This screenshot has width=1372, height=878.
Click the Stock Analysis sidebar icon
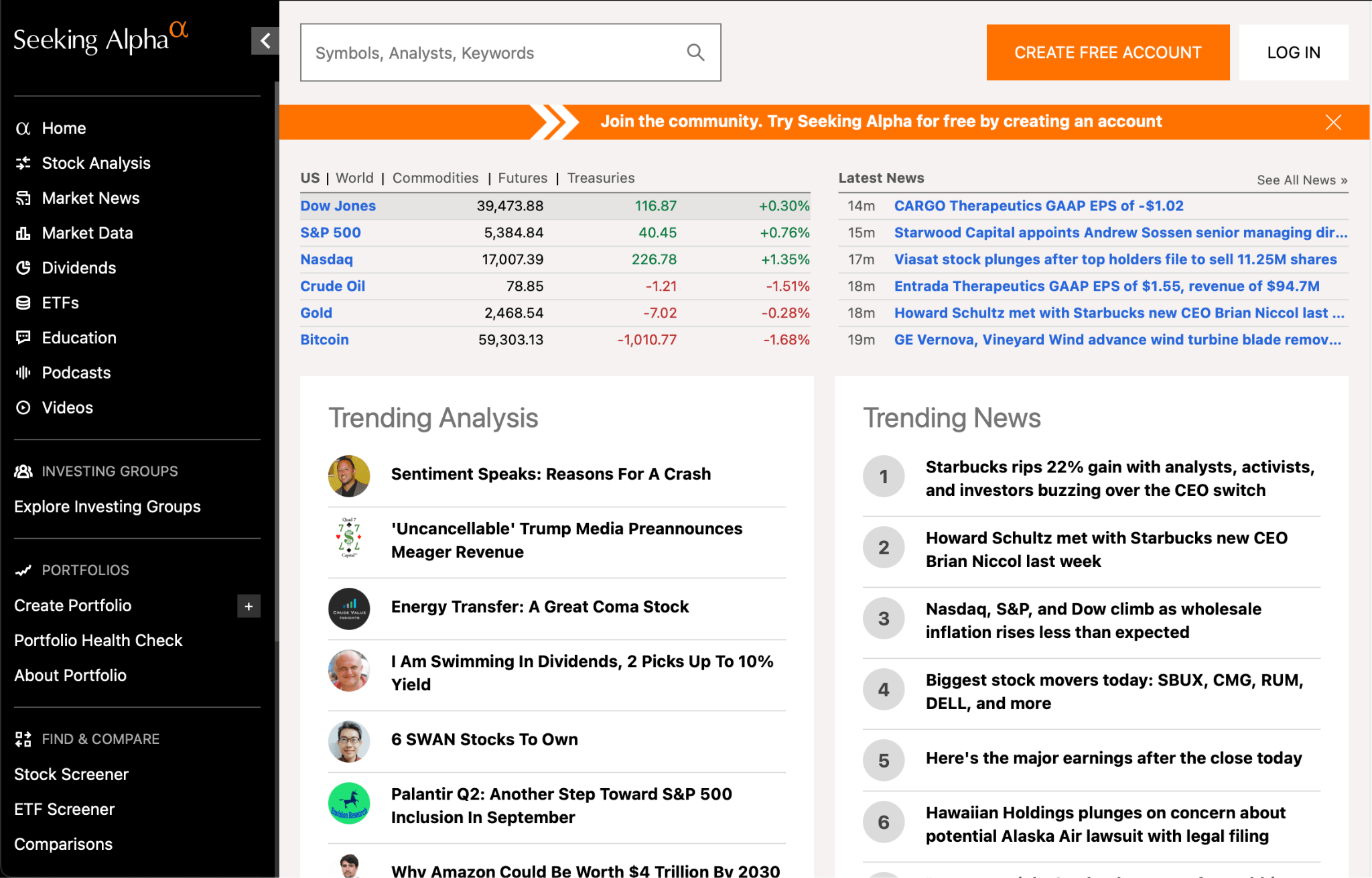pyautogui.click(x=23, y=163)
